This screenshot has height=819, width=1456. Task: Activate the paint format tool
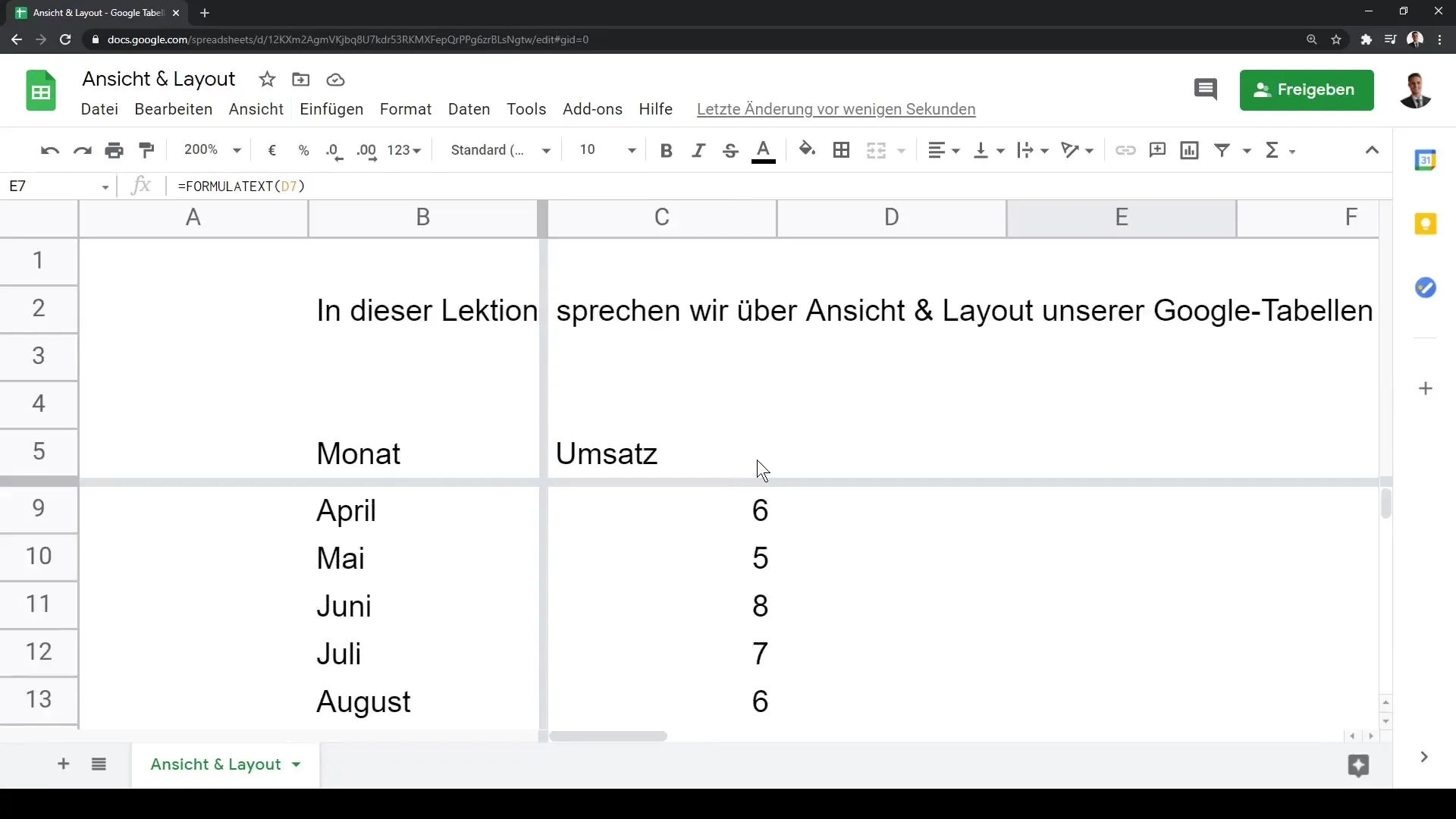point(147,150)
